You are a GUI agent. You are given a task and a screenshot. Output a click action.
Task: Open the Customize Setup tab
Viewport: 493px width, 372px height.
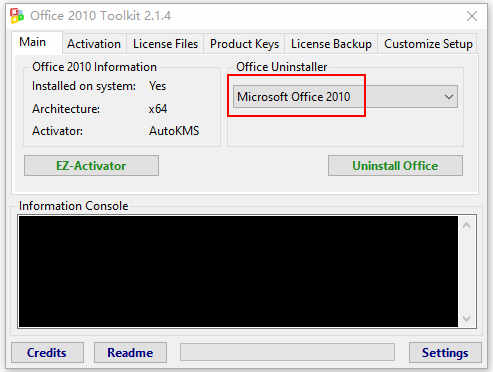428,44
